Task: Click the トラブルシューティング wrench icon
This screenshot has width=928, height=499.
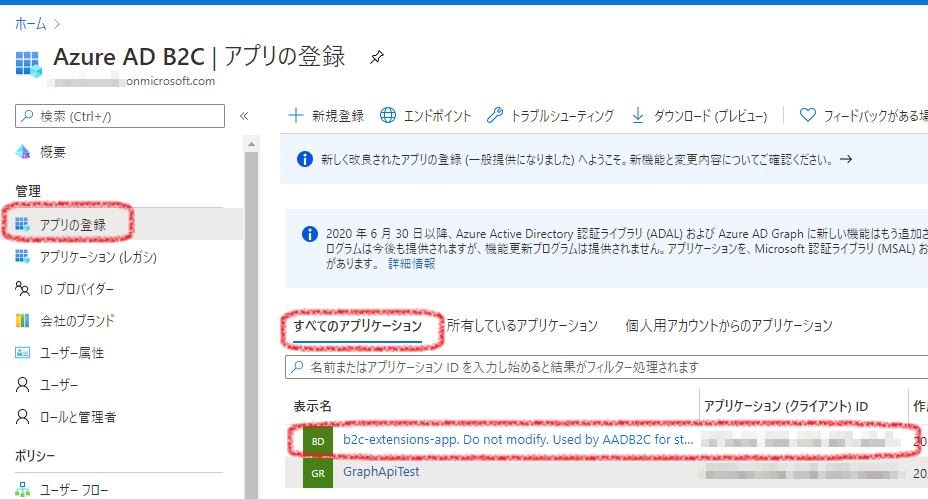Action: (495, 115)
